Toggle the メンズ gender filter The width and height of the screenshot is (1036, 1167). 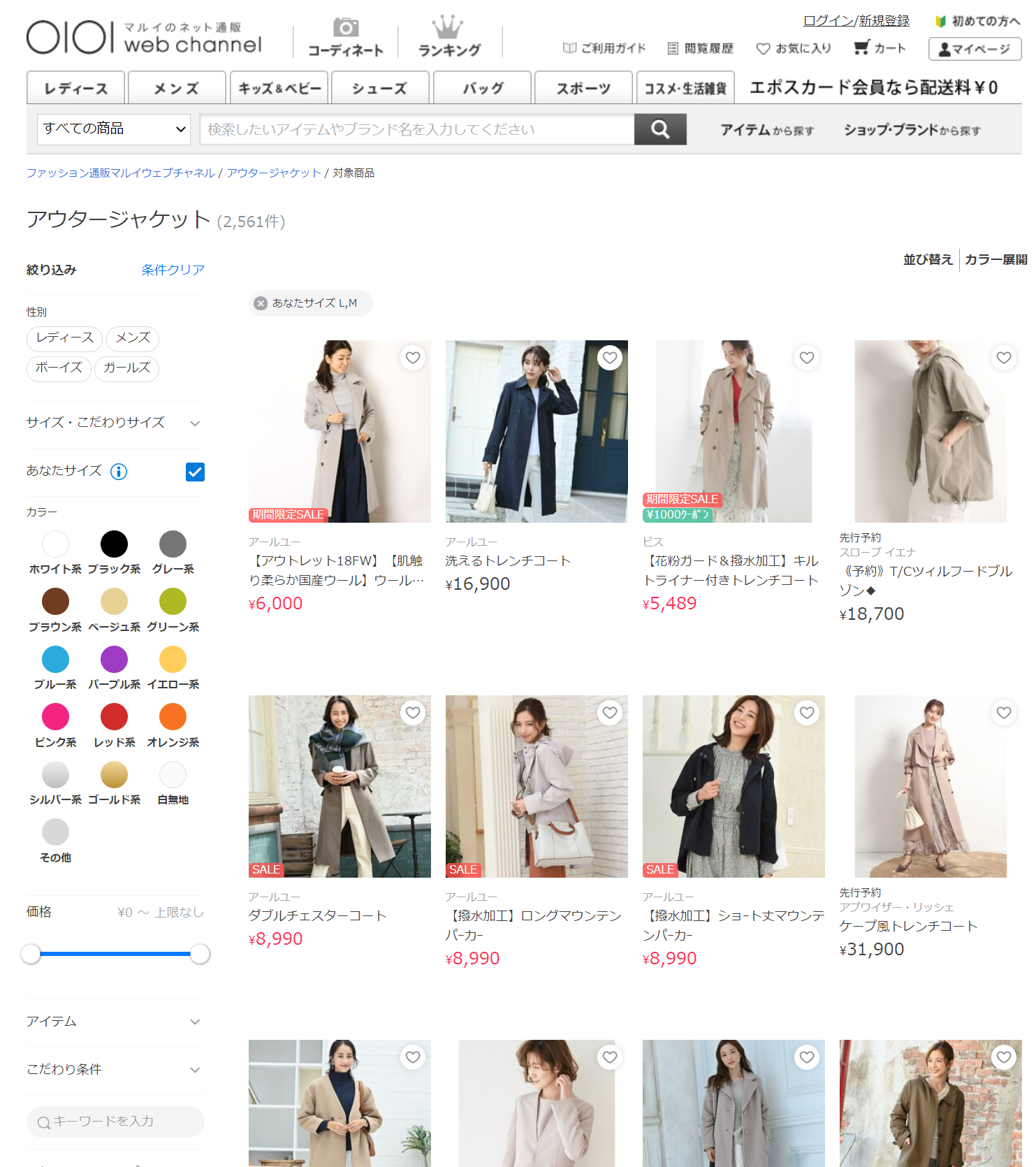[133, 338]
